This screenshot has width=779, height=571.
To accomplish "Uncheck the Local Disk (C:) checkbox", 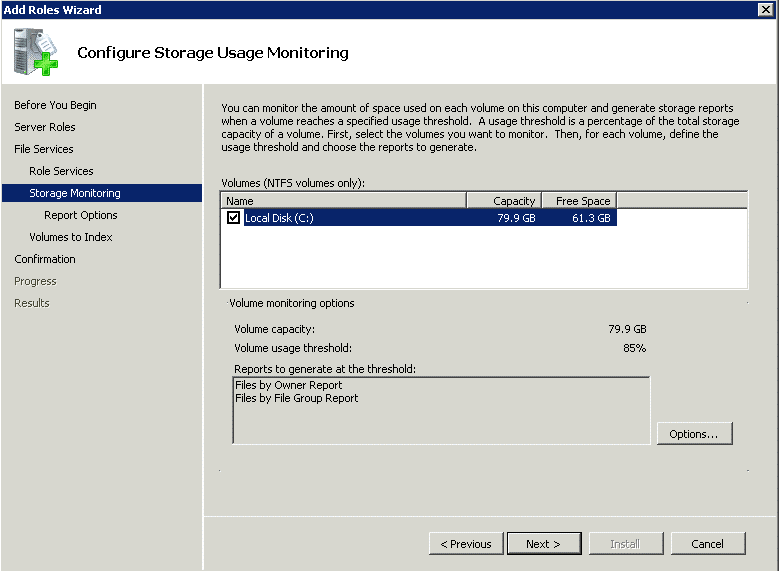I will [233, 217].
